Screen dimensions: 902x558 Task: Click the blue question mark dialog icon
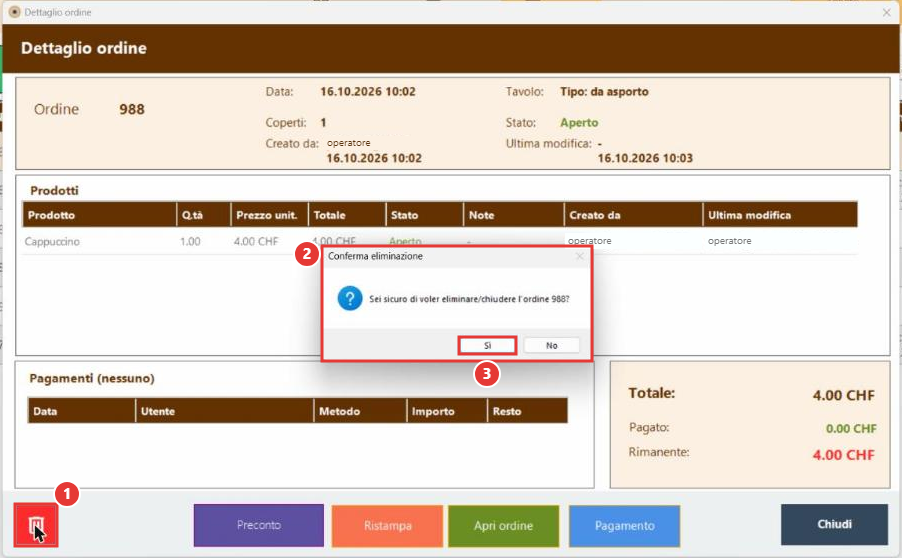[x=350, y=299]
